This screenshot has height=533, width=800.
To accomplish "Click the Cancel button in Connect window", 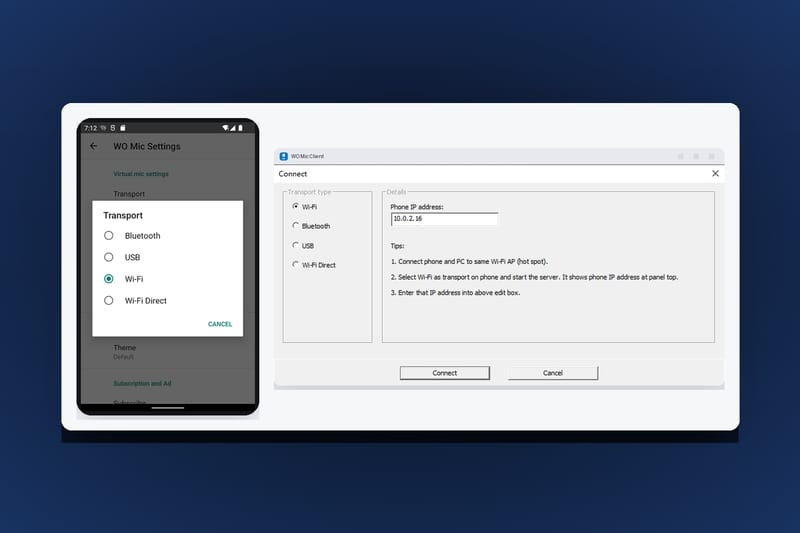I will pyautogui.click(x=553, y=373).
